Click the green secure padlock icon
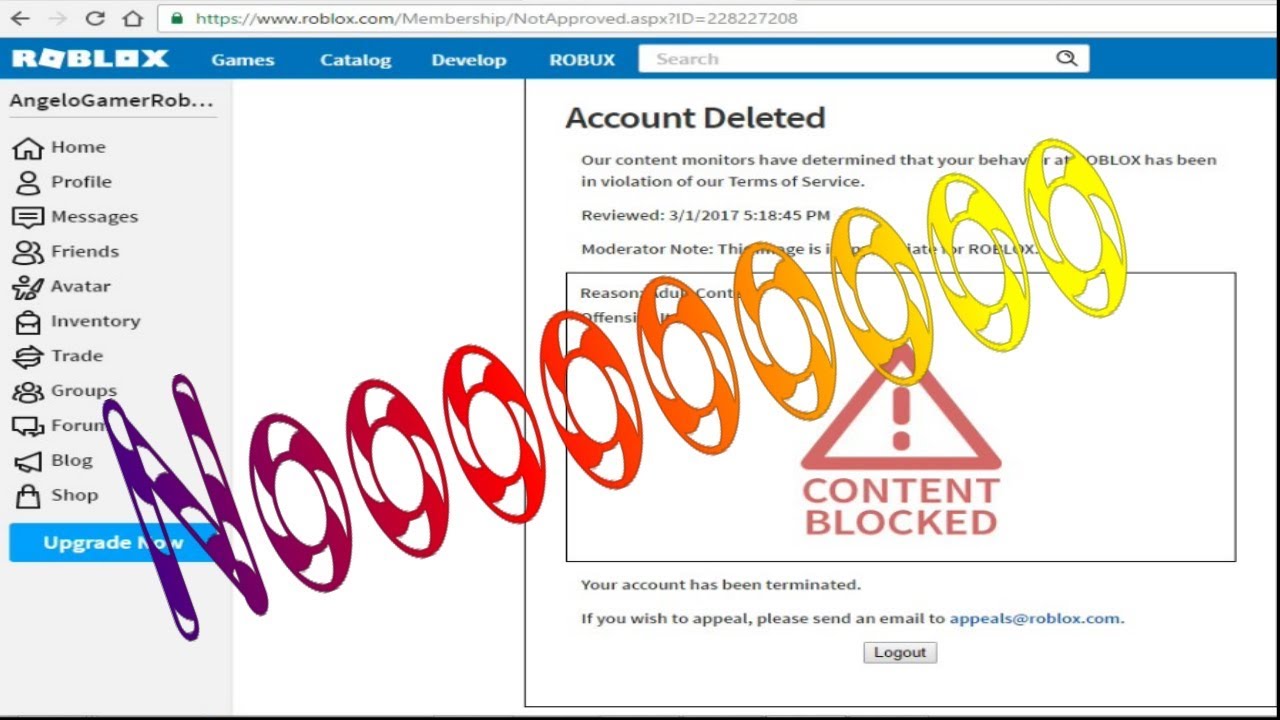 177,18
